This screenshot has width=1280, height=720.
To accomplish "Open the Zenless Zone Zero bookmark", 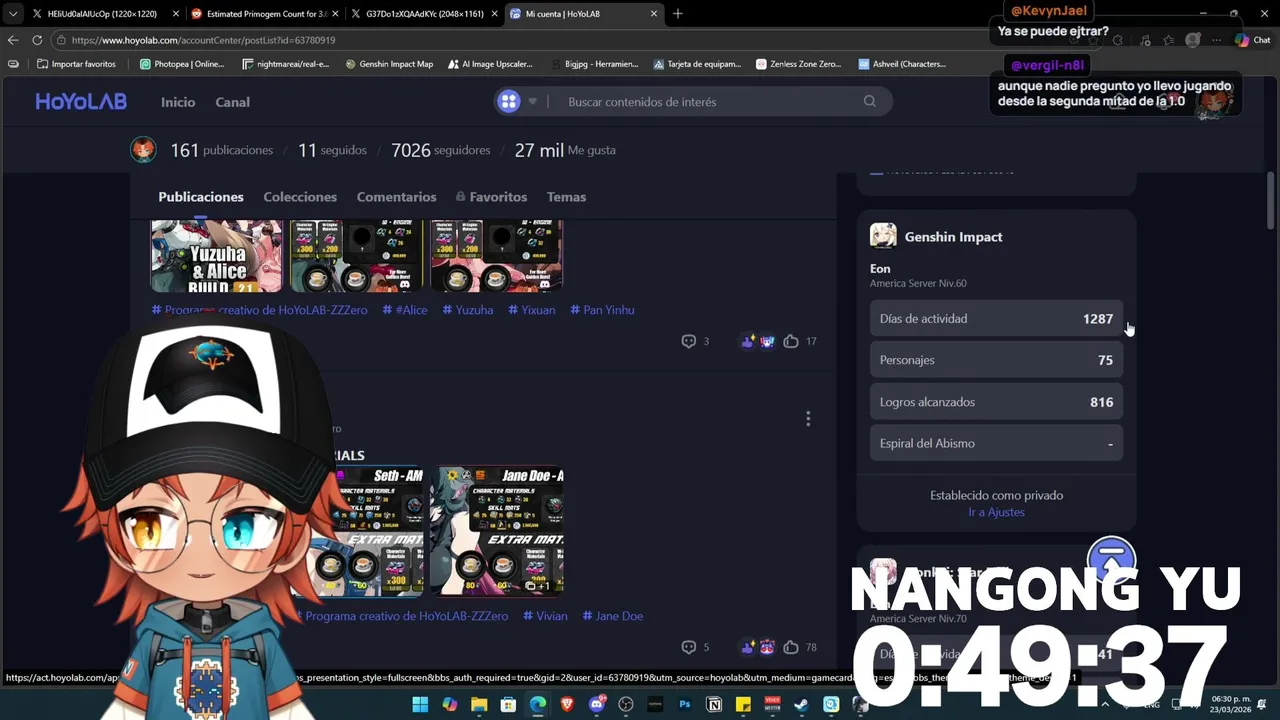I will click(798, 64).
